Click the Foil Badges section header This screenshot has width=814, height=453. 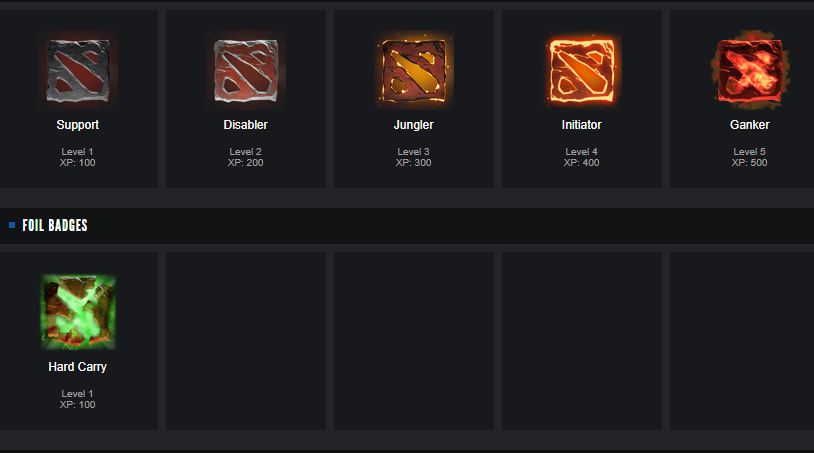[x=55, y=225]
